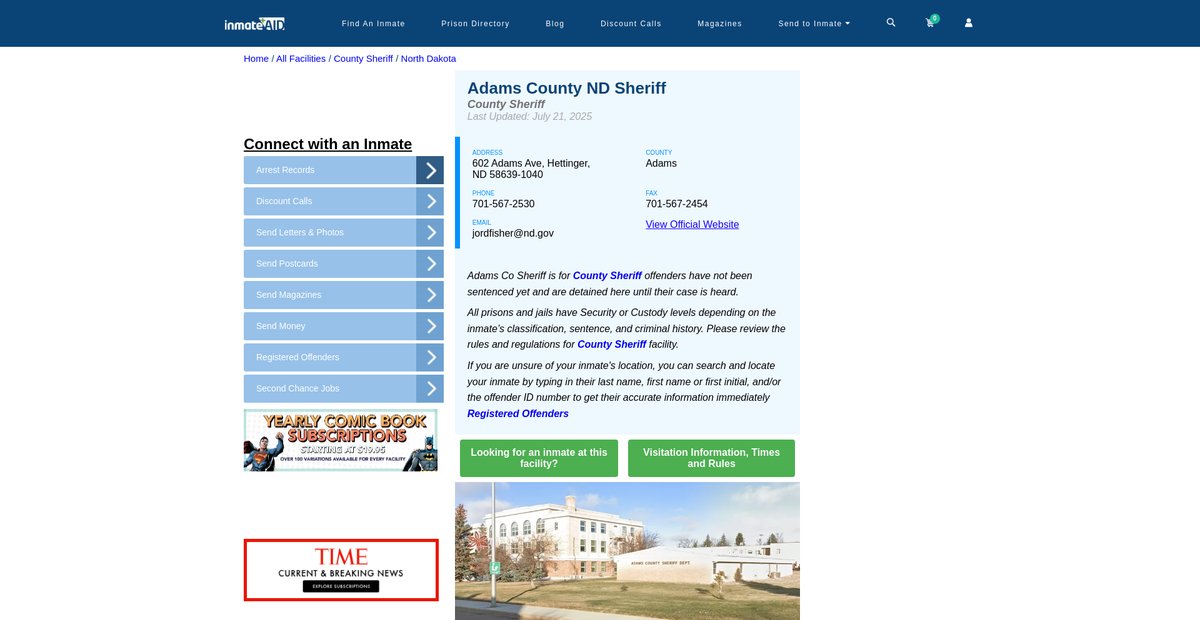Click the Adams County ND Sheriff heading
The width and height of the screenshot is (1200, 620).
(x=567, y=88)
